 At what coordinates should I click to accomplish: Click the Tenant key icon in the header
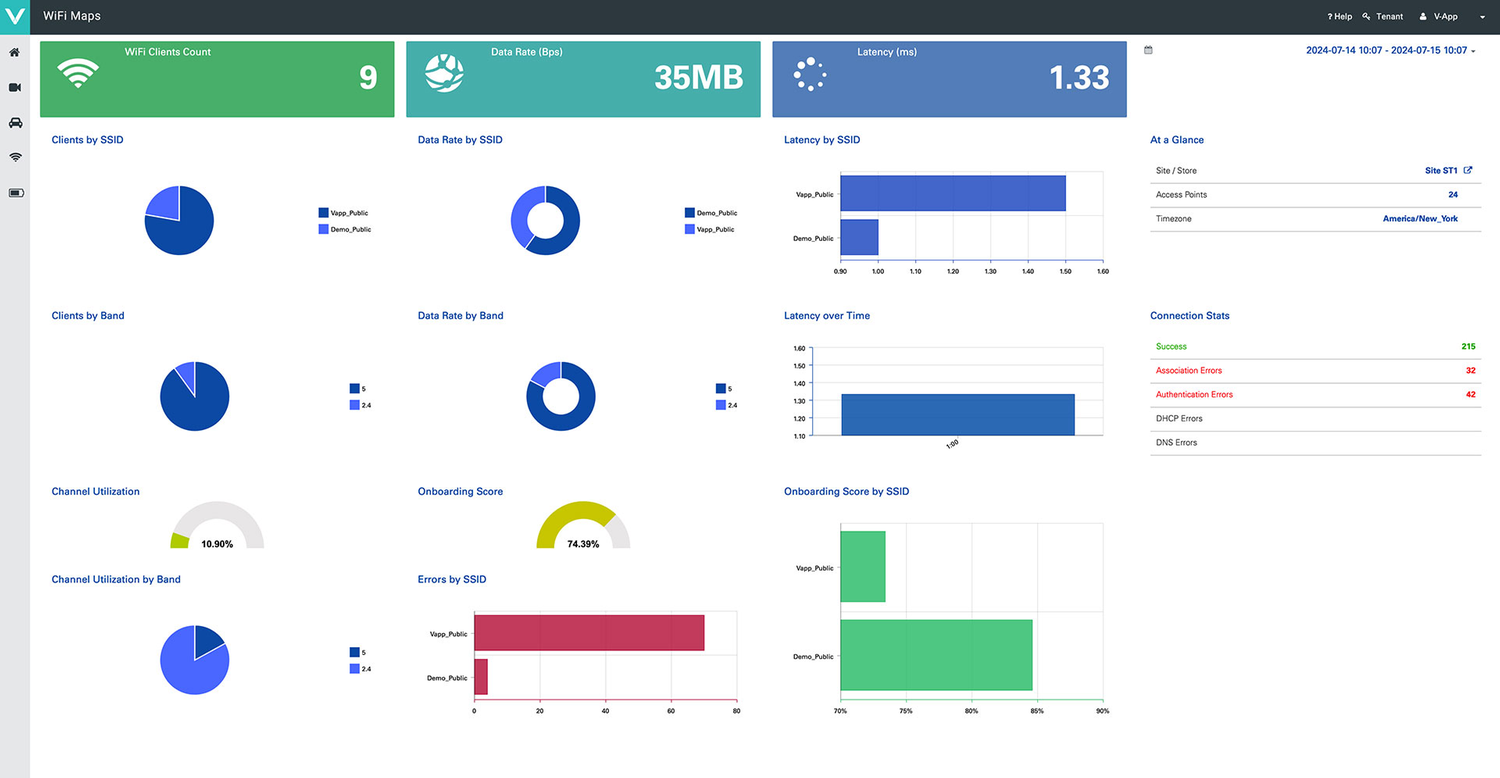1366,16
